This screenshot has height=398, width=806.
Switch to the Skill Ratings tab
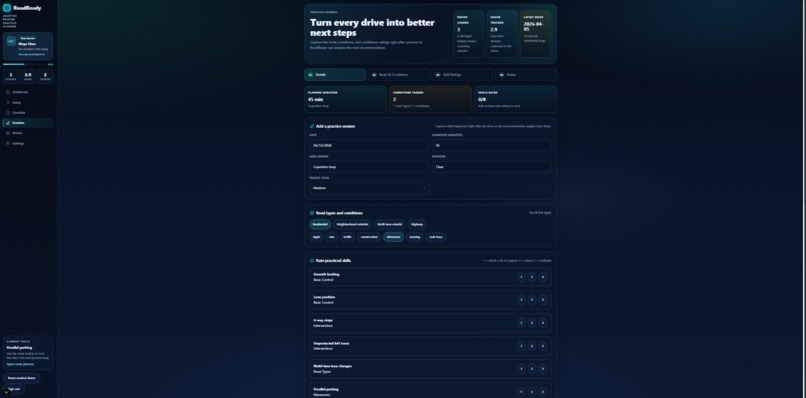click(462, 75)
